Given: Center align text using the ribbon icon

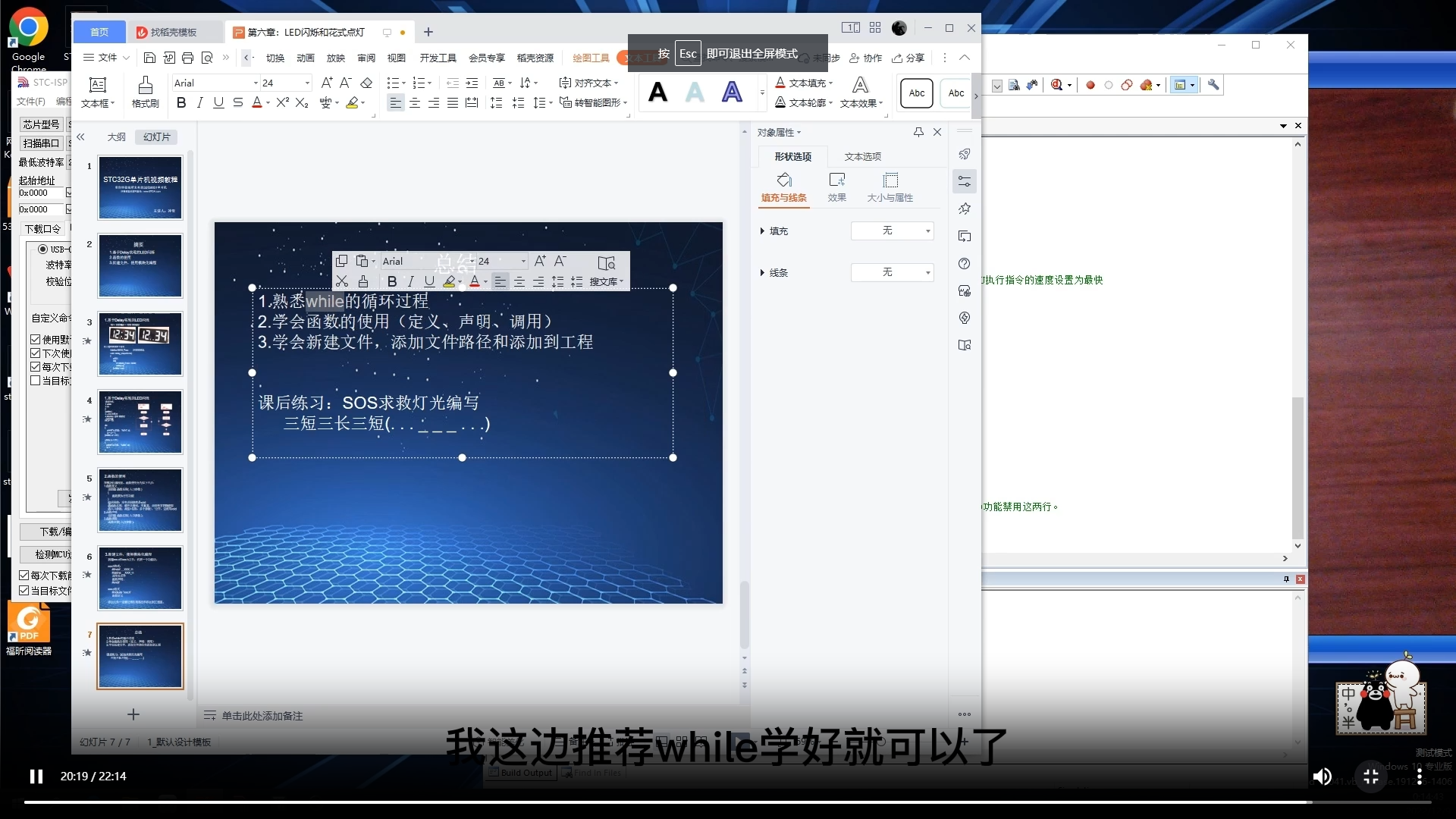Looking at the screenshot, I should (x=415, y=102).
